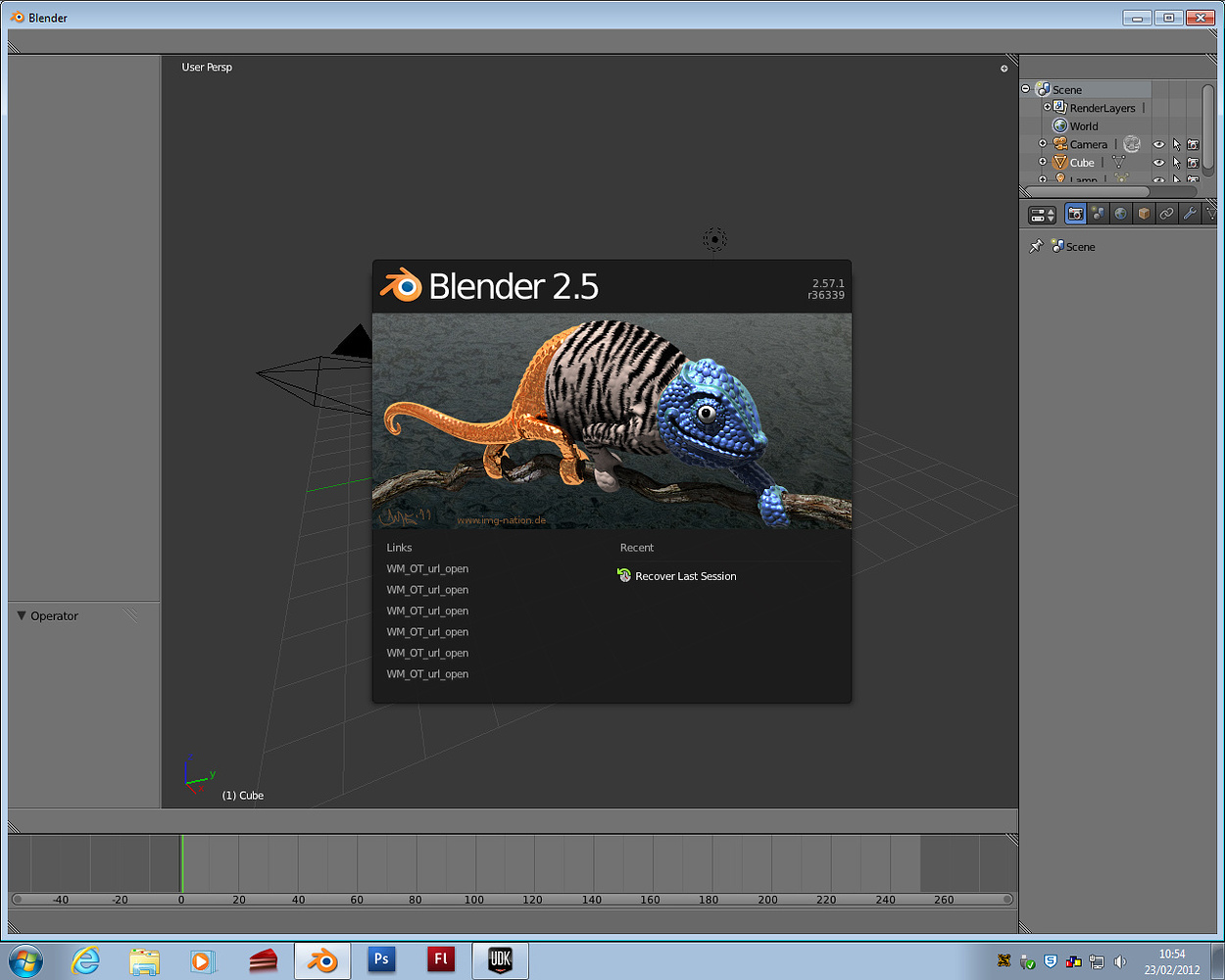
Task: Click the taskbar clock showing 10:54
Action: coord(1172,954)
